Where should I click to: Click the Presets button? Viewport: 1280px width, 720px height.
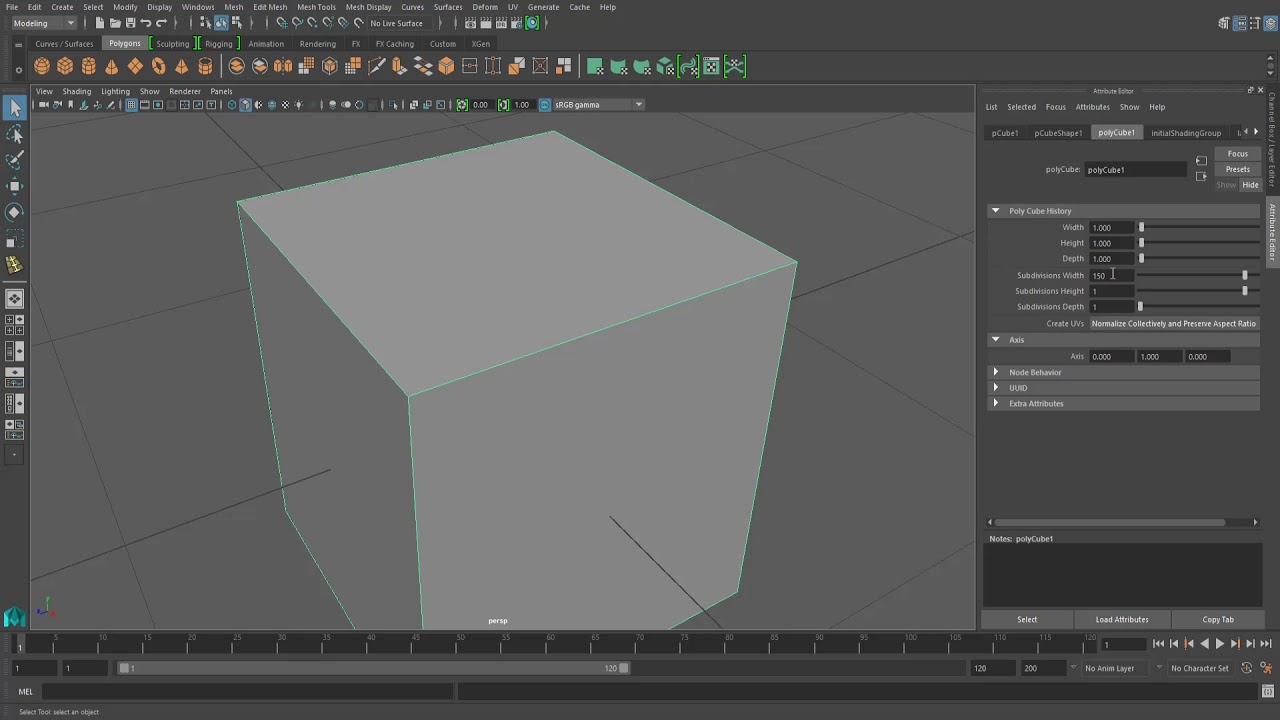tap(1237, 169)
